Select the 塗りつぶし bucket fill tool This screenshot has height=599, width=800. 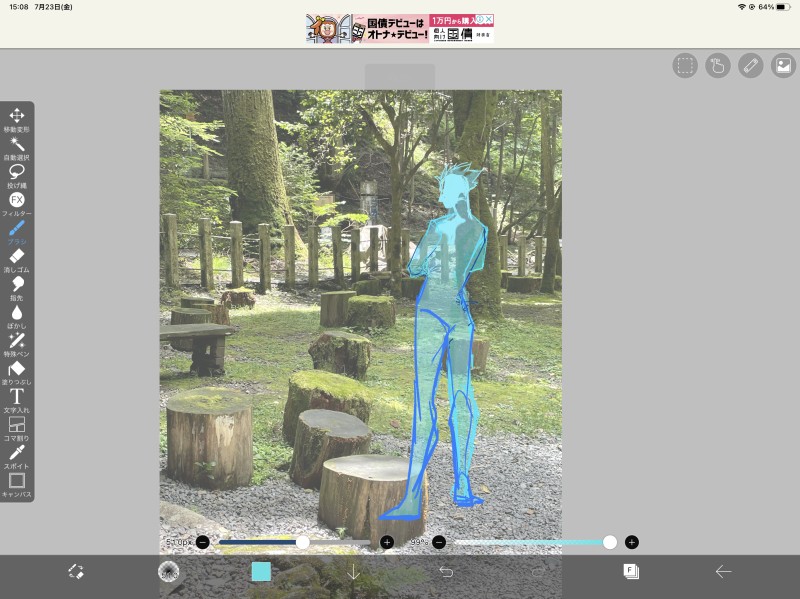point(17,372)
